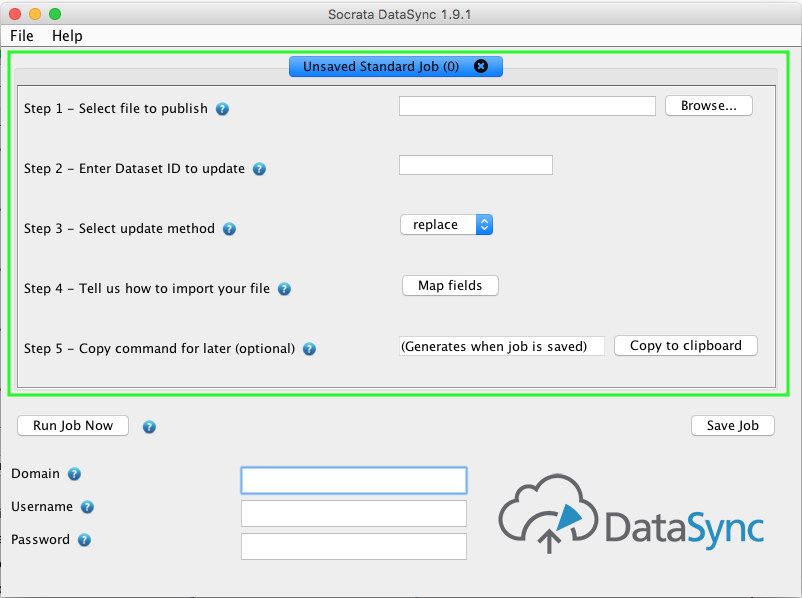Click the Map fields button
This screenshot has width=802, height=598.
450,285
